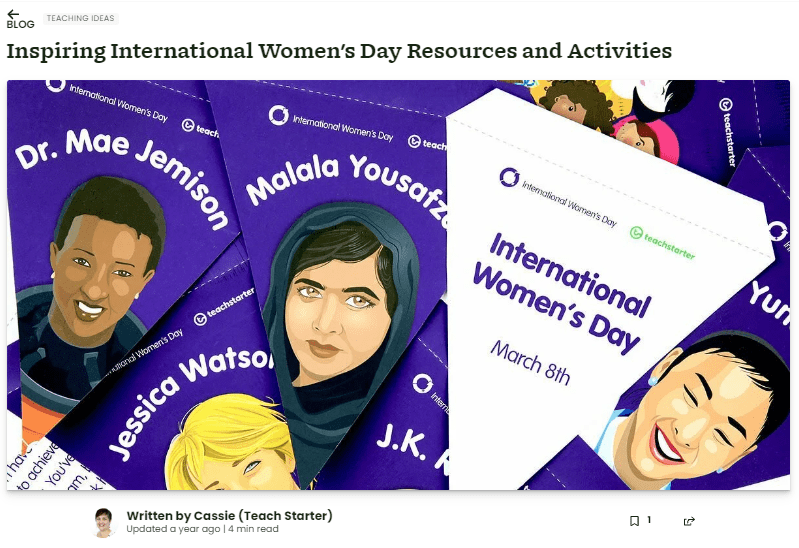Open Cassie's author avatar

click(104, 522)
